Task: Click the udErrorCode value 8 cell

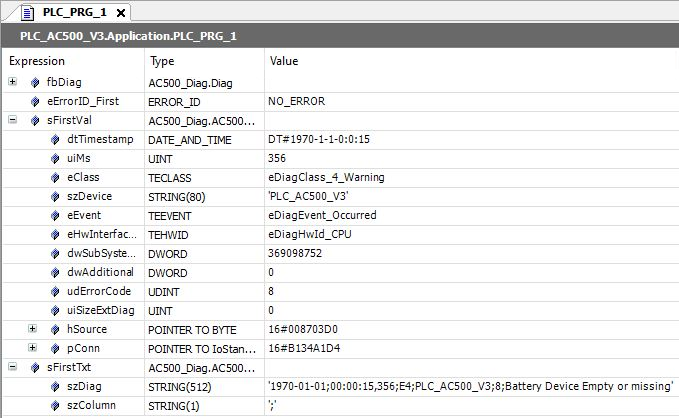Action: pyautogui.click(x=272, y=291)
